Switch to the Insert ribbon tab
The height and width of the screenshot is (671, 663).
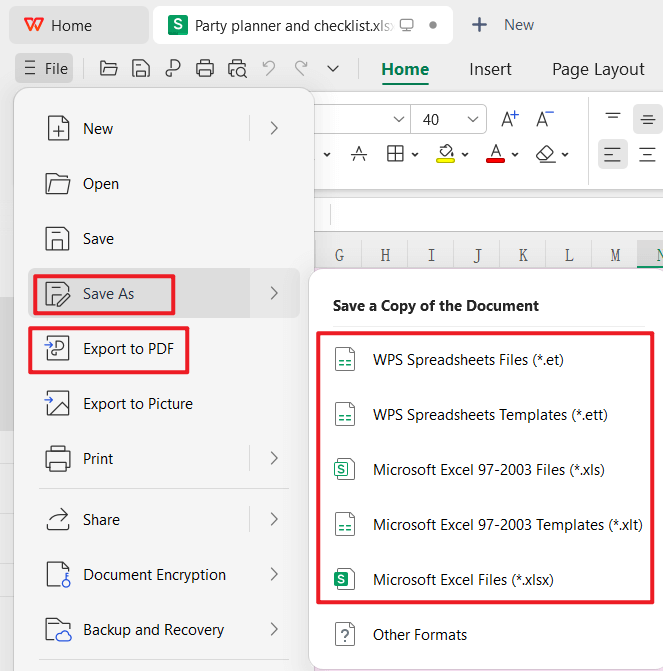(x=490, y=69)
